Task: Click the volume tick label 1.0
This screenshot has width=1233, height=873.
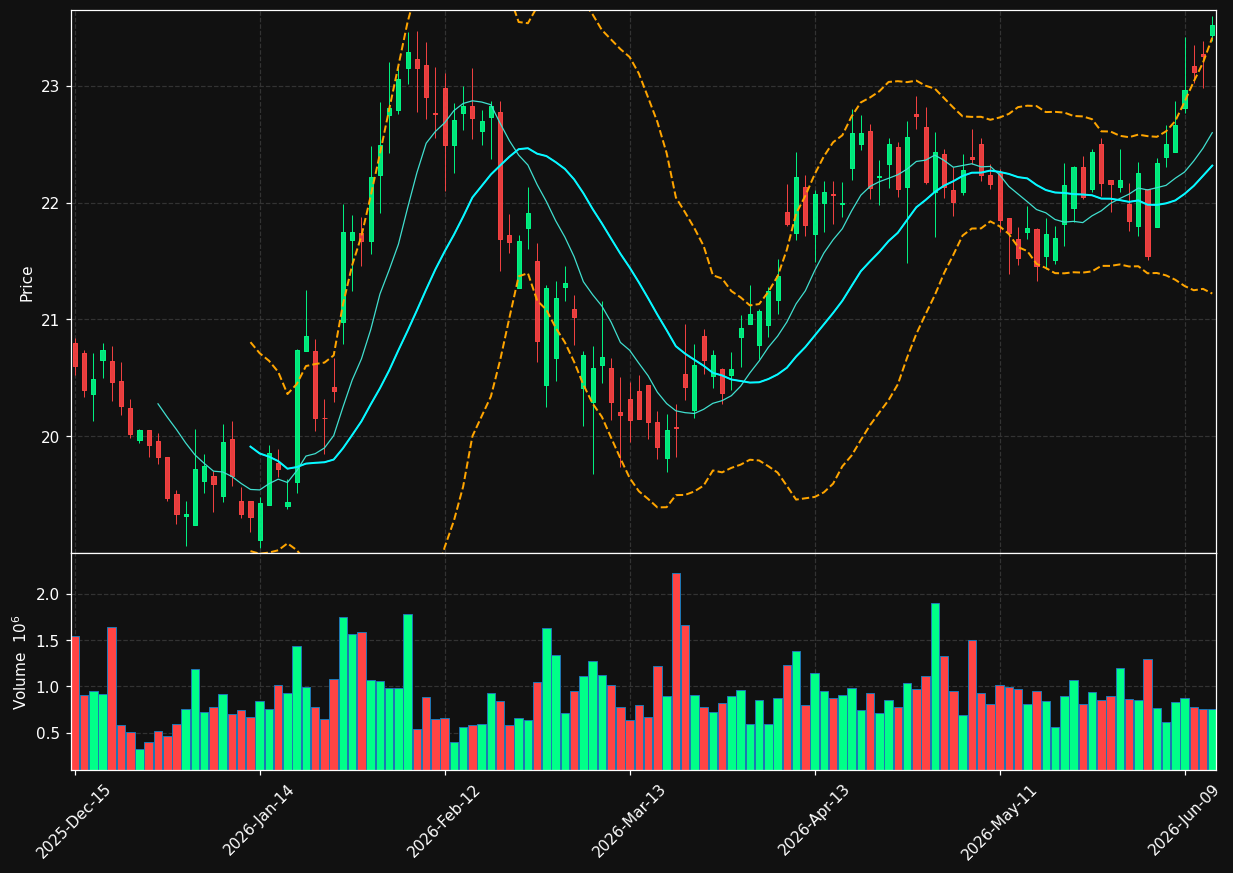Action: [x=49, y=688]
